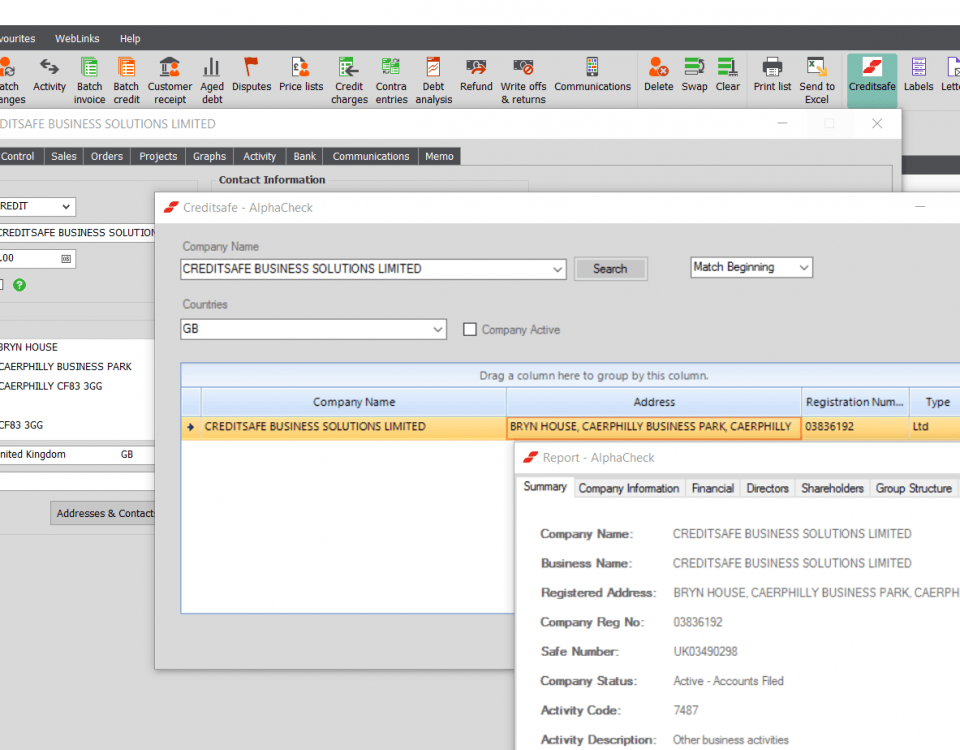This screenshot has width=960, height=750.
Task: Sort by the Address column header
Action: 654,402
